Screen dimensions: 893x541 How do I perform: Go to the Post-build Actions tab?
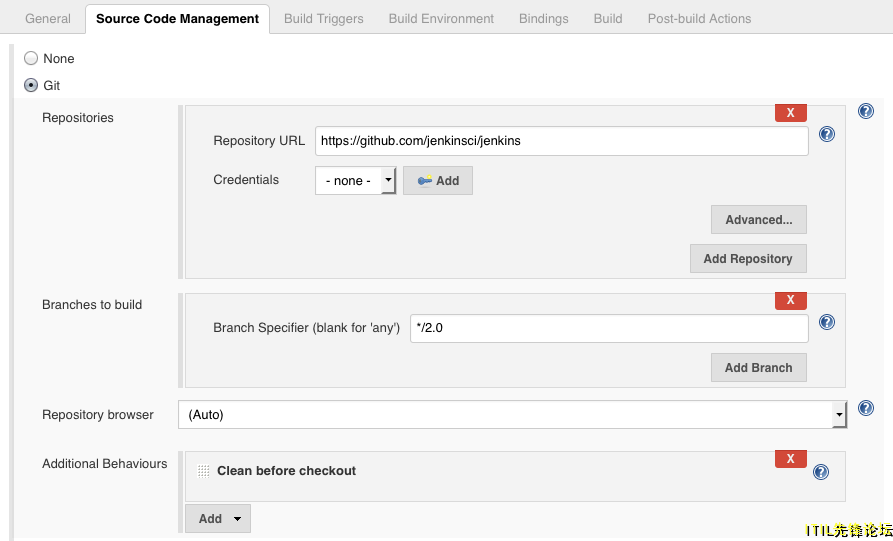(x=699, y=19)
